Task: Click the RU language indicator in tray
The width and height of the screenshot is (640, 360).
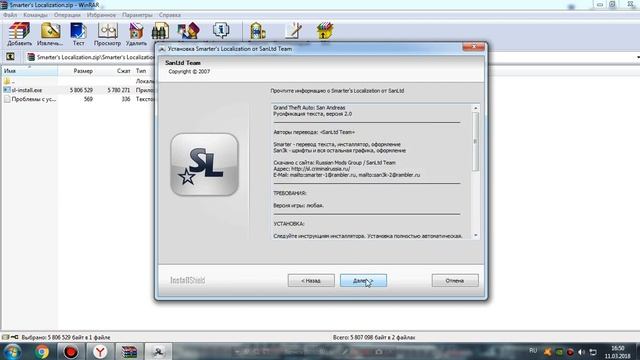Action: [x=533, y=351]
